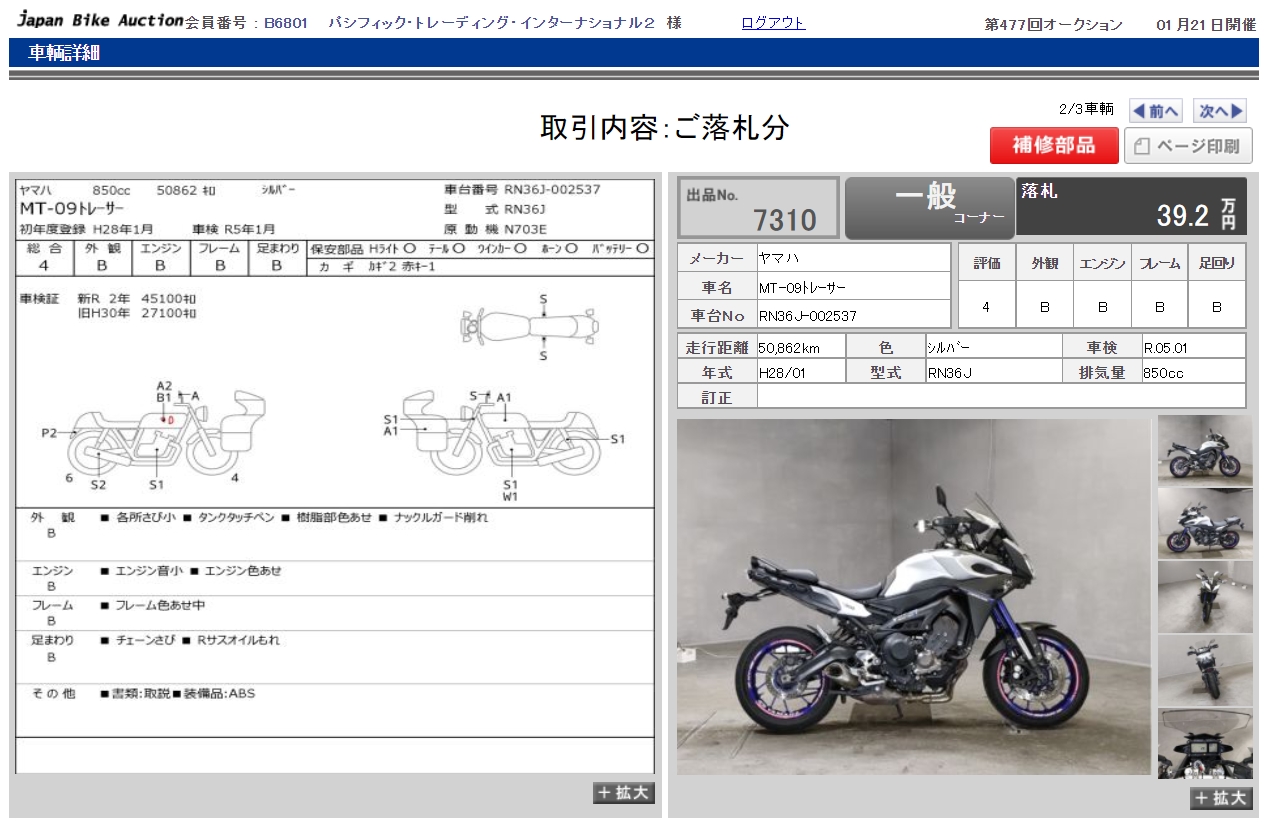Viewport: 1264px width, 822px height.
Task: Open the instrument cluster windshield thumbnail
Action: point(1204,744)
